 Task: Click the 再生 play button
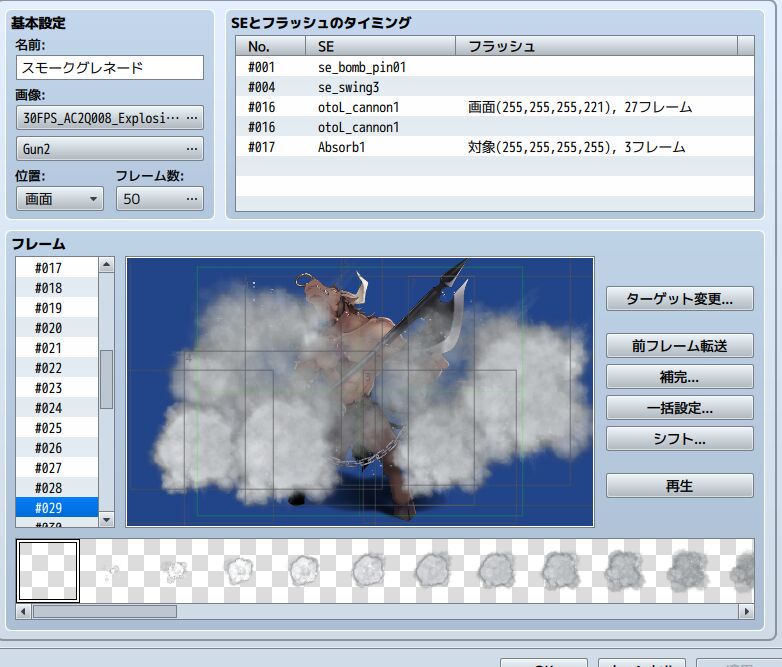(x=679, y=485)
